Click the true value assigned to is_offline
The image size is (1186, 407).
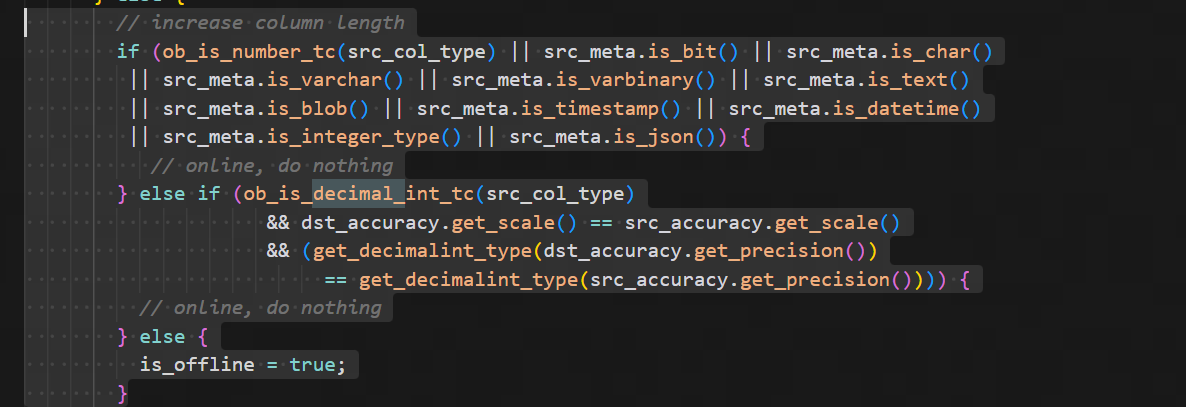coord(311,364)
